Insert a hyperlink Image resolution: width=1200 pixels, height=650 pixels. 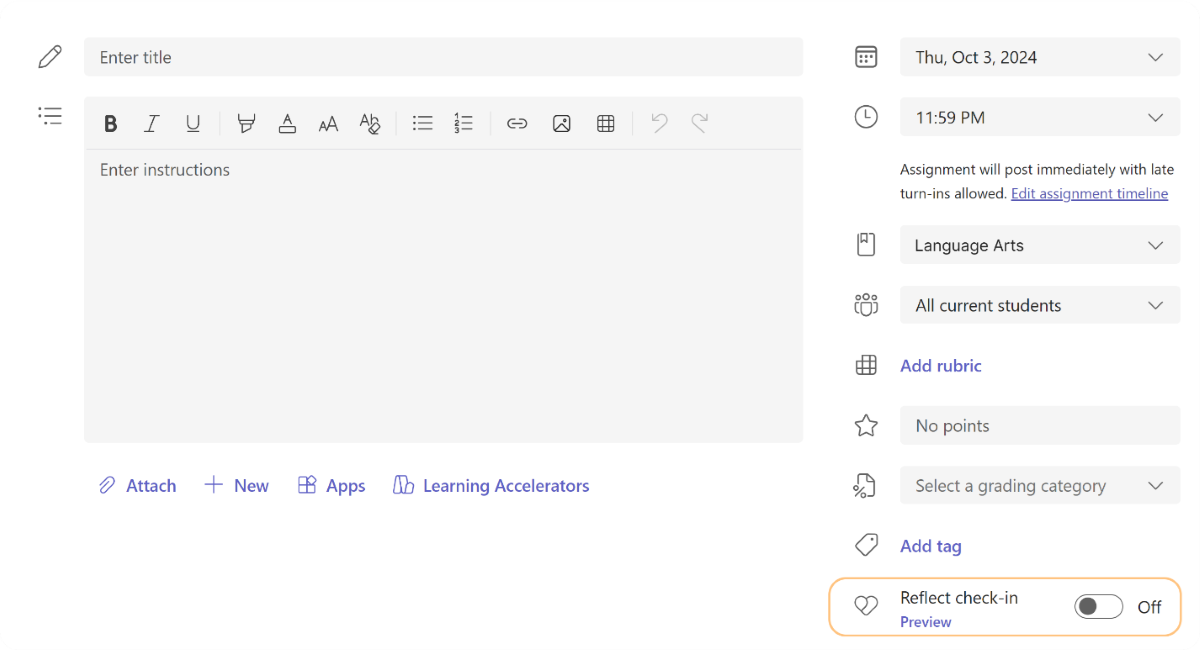[x=517, y=124]
